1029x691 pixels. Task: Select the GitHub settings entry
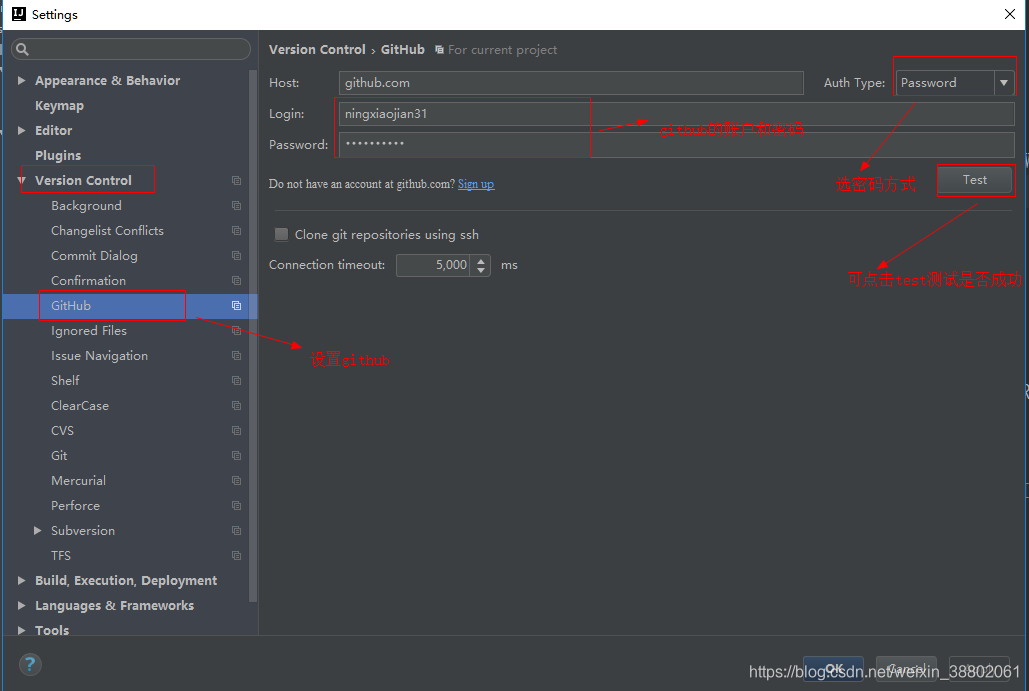[71, 306]
